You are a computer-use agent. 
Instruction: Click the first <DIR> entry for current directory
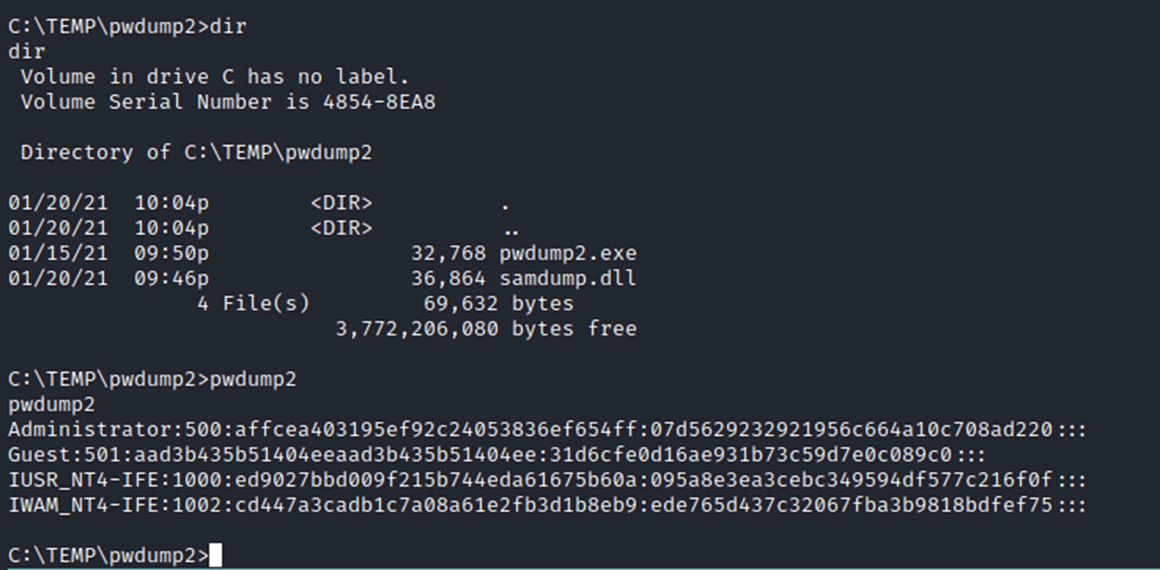point(341,204)
